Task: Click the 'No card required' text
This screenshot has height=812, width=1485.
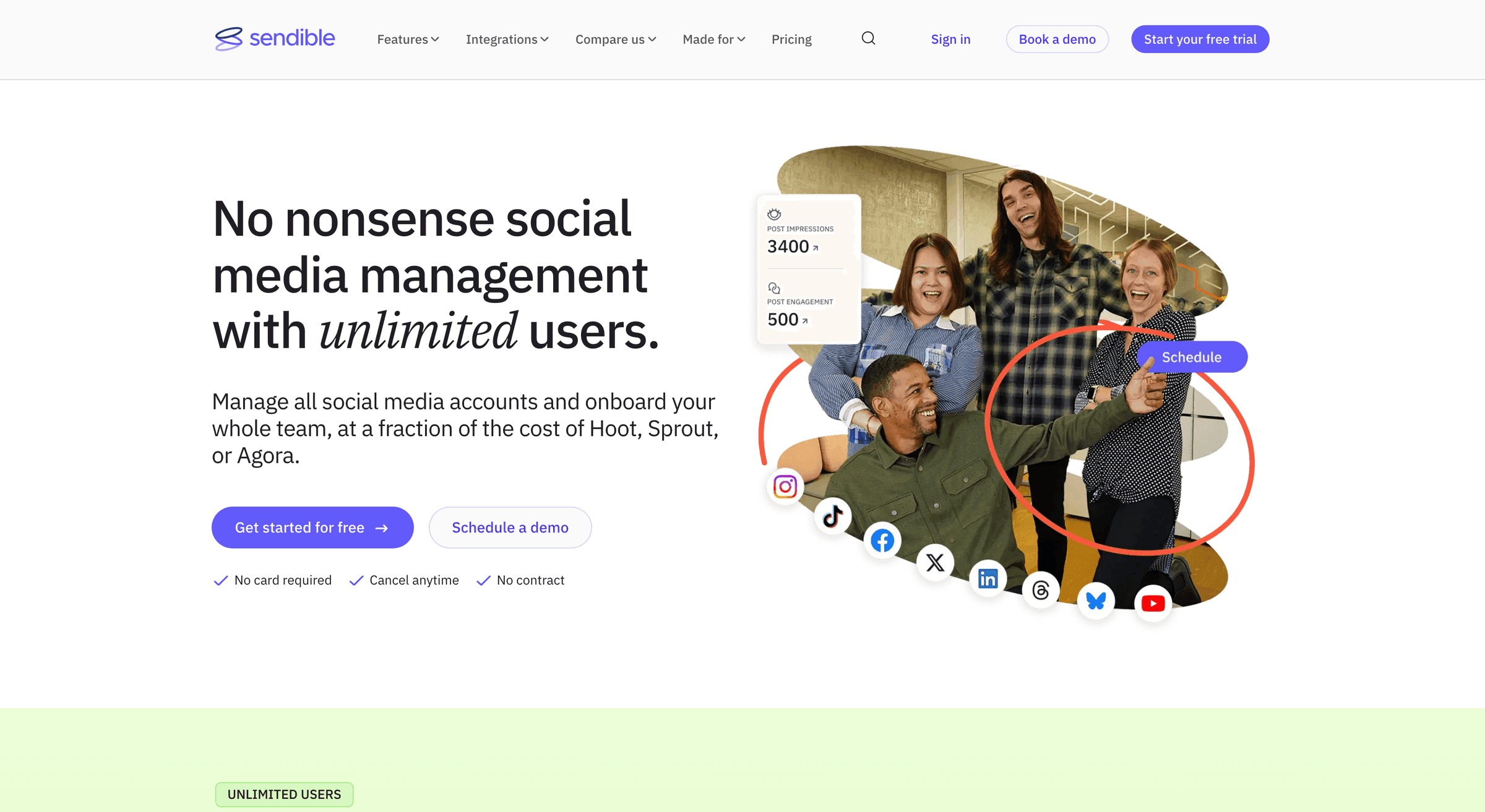Action: click(x=283, y=580)
